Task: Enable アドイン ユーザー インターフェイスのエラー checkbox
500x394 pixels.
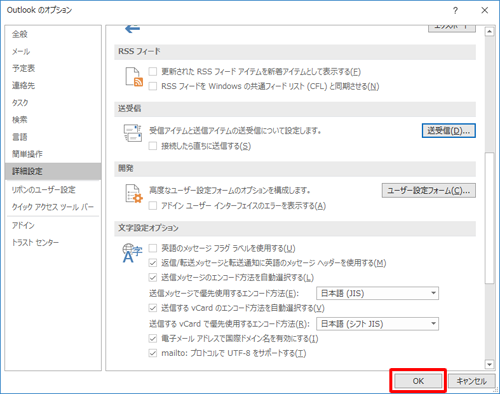Action: click(x=153, y=206)
